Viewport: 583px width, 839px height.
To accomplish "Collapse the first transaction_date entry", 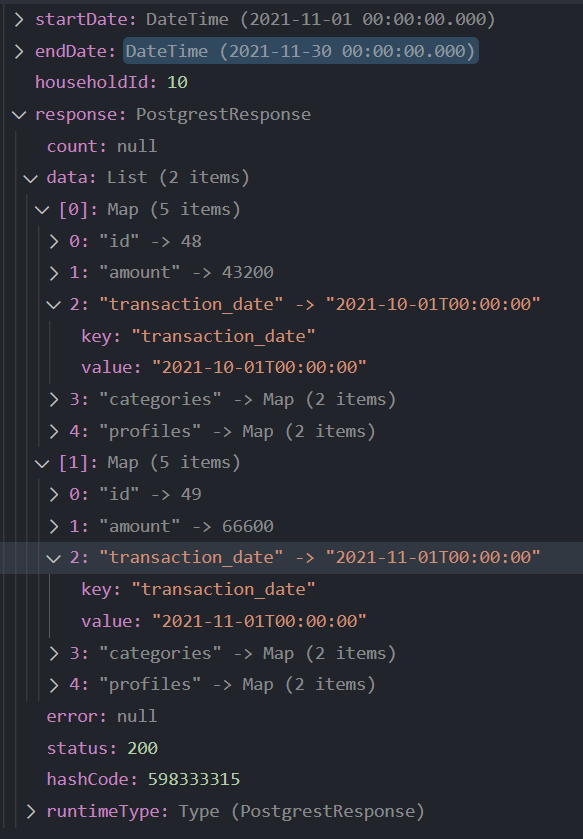I will [x=56, y=304].
